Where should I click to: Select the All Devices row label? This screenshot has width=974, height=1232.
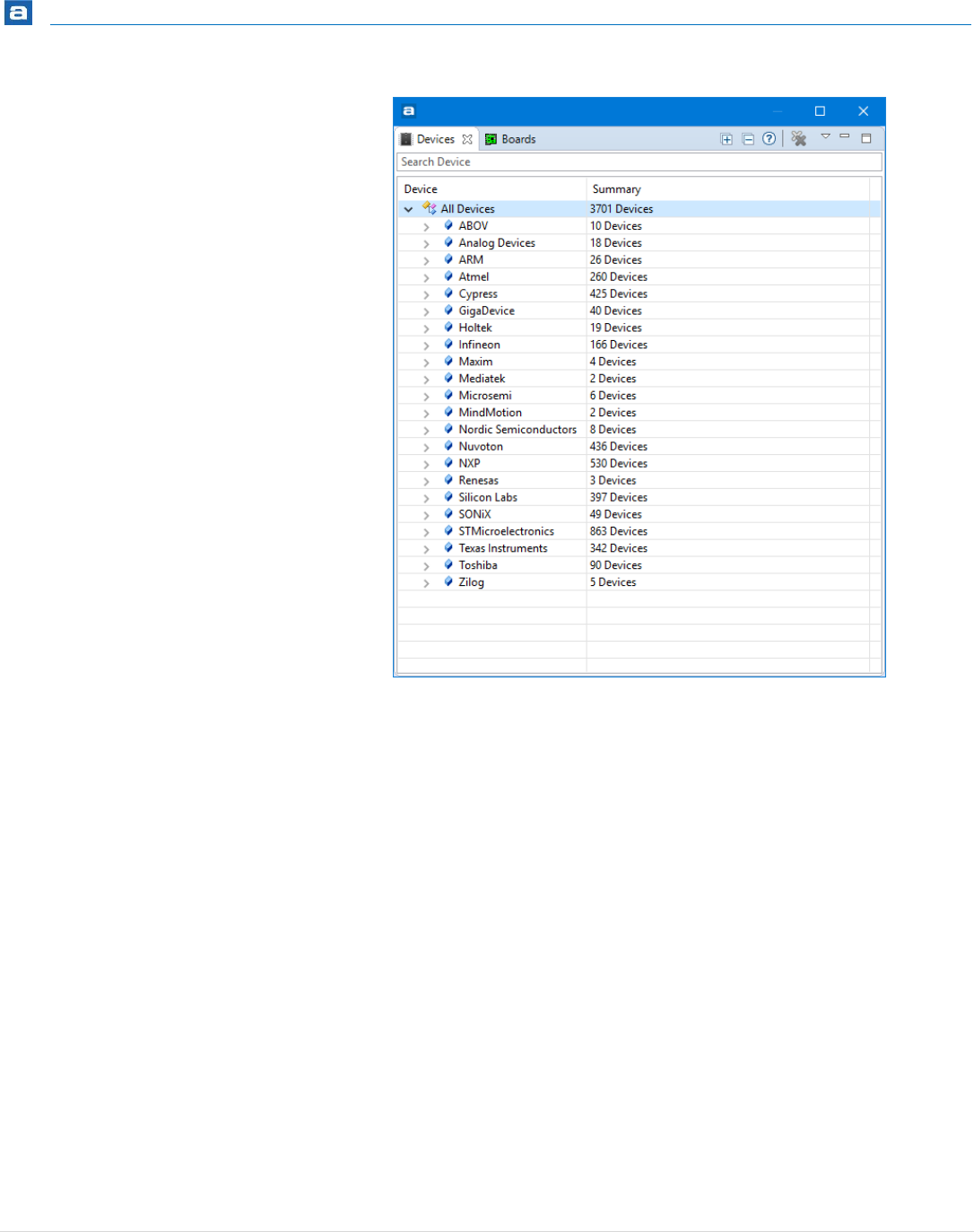tap(467, 209)
